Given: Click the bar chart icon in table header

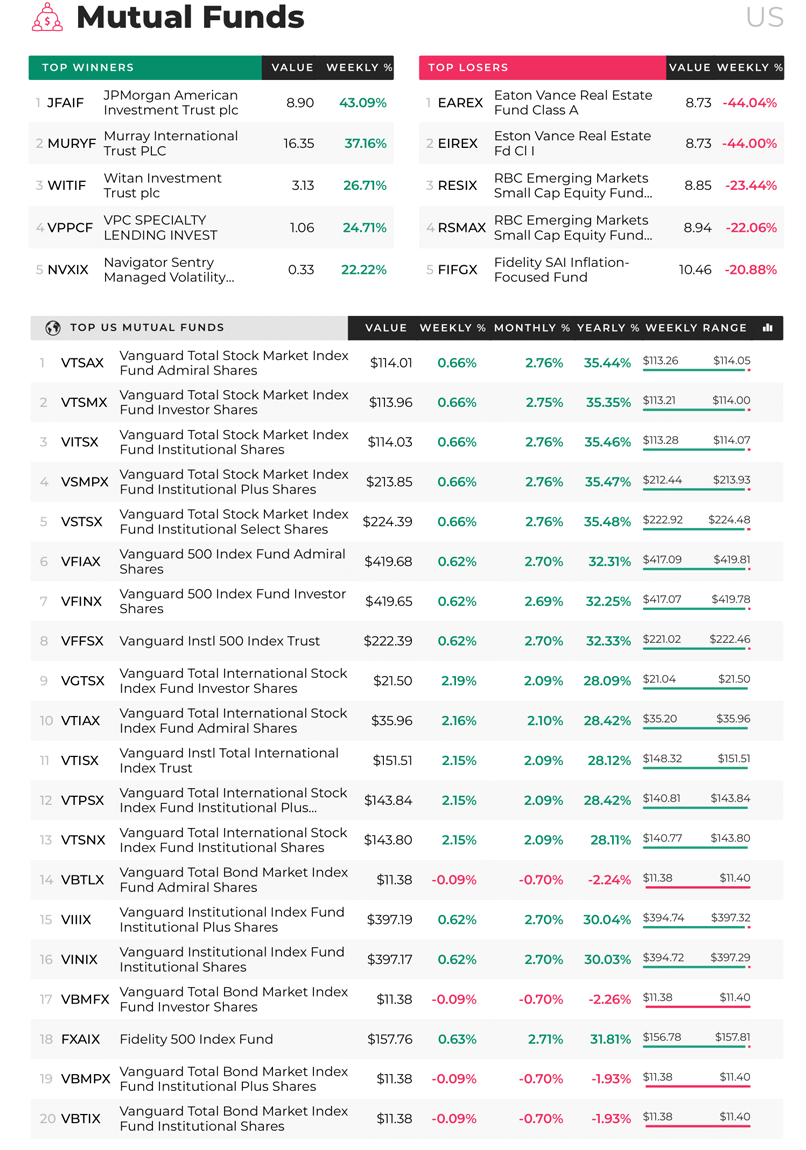Looking at the screenshot, I should (767, 328).
